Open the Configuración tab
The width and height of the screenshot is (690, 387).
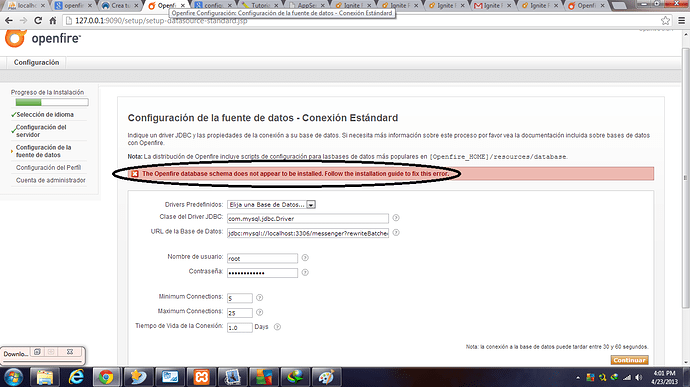coord(36,63)
